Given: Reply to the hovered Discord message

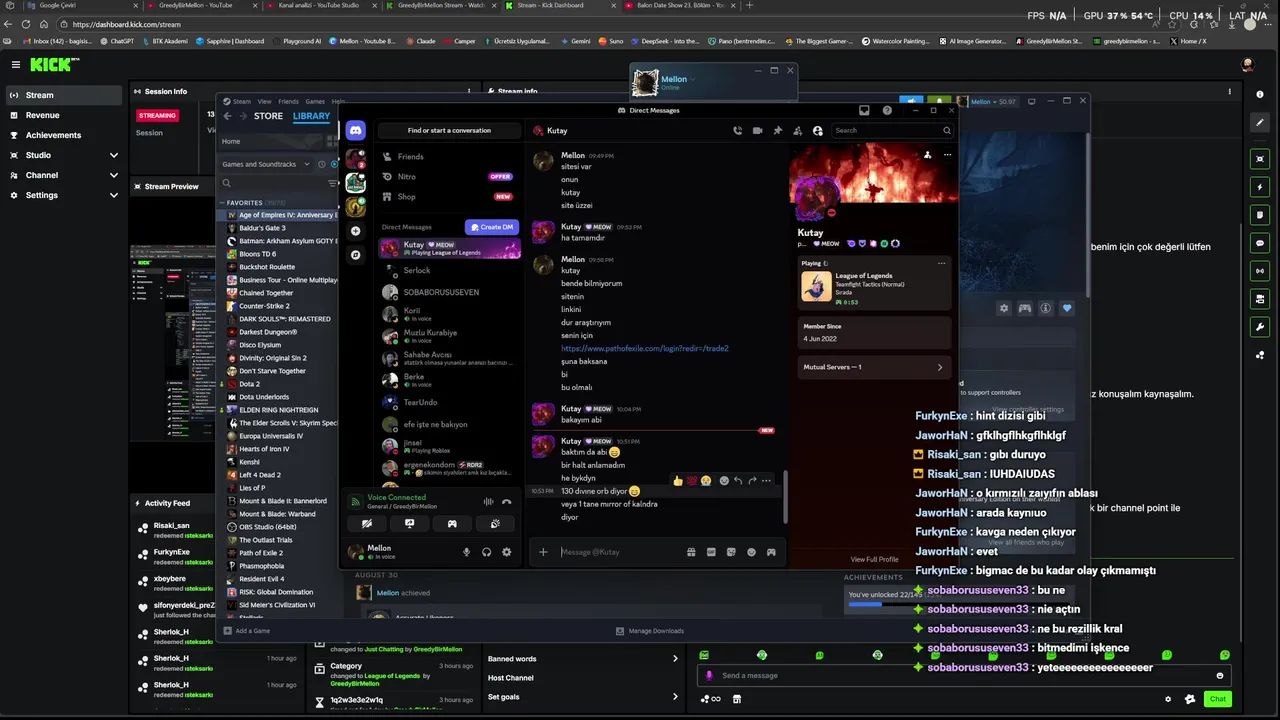Looking at the screenshot, I should coord(738,481).
